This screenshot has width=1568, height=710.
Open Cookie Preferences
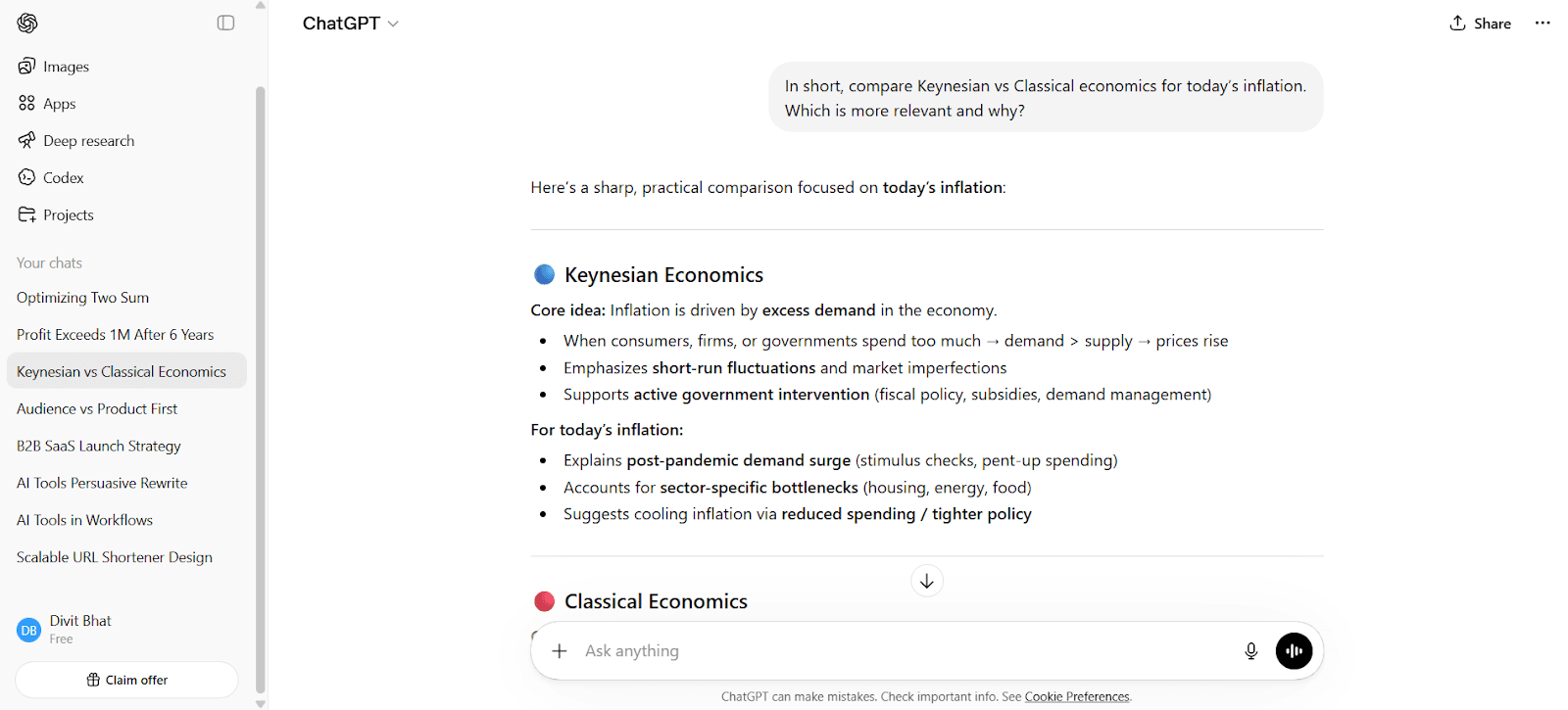click(1076, 696)
